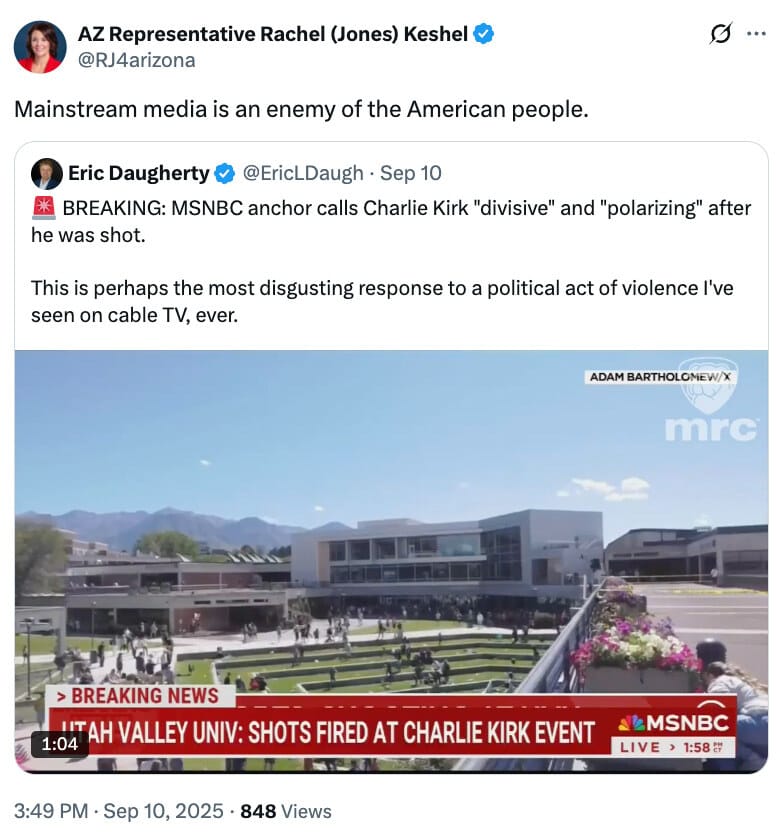
Task: Open the three-dot more options menu
Action: click(756, 34)
